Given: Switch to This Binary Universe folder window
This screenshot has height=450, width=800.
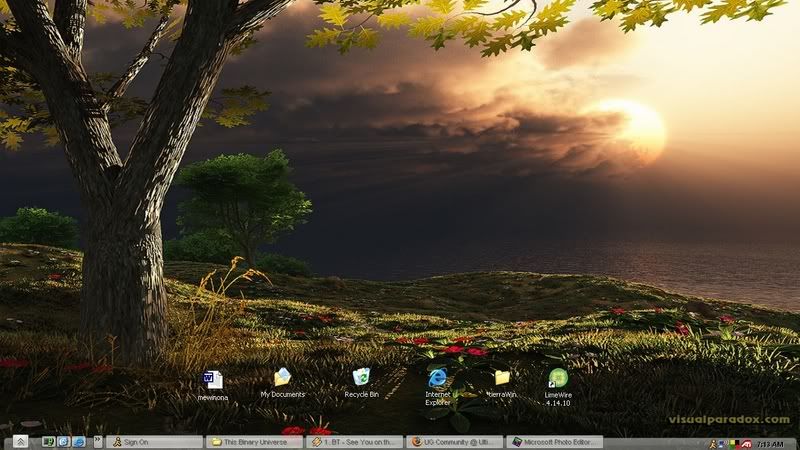Looking at the screenshot, I should click(254, 442).
